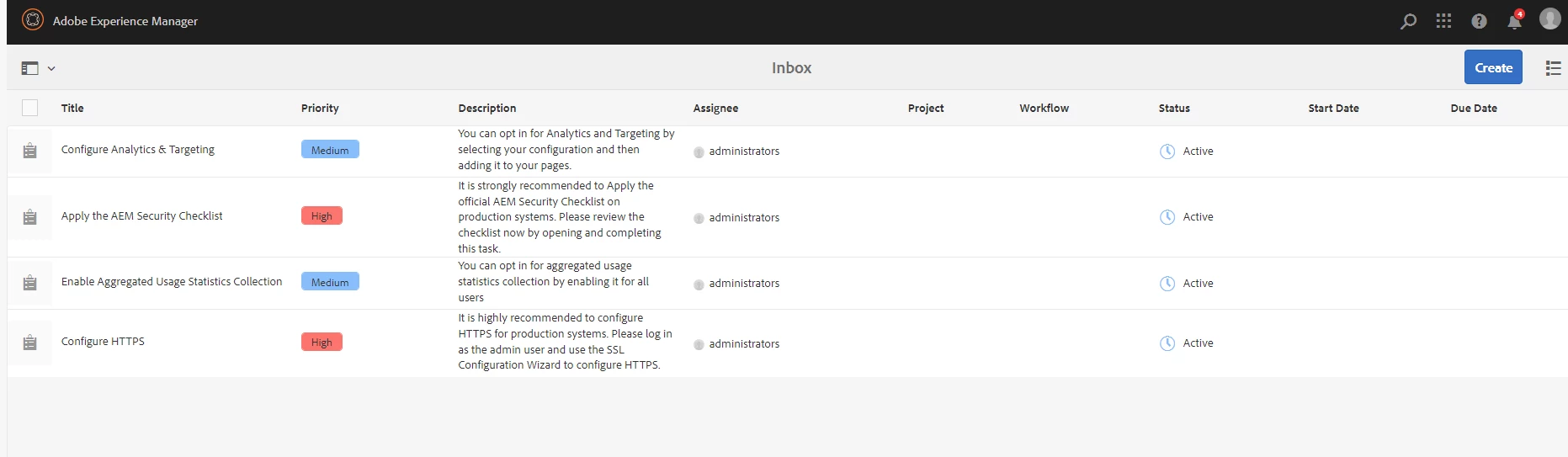Click Active status clock in Configure HTTPS row

(1167, 343)
